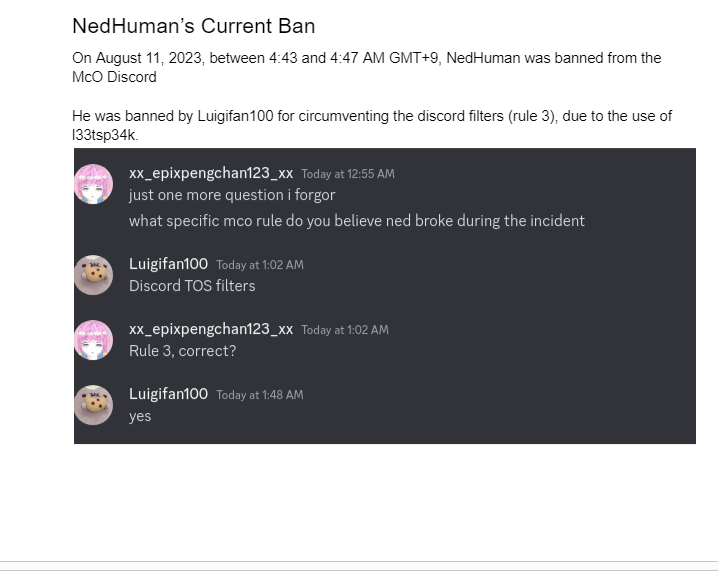This screenshot has height=585, width=718.
Task: Click the paragraph starting On August 11, 2023
Action: point(367,67)
